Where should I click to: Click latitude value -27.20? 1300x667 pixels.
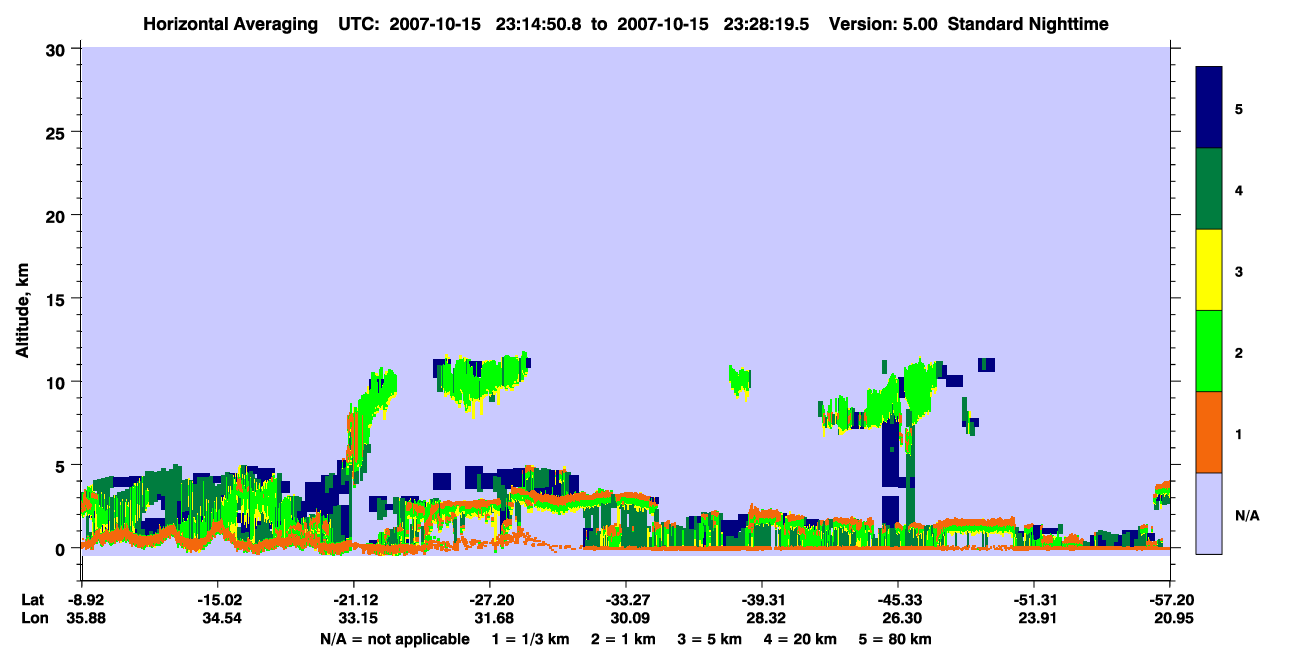click(x=489, y=599)
